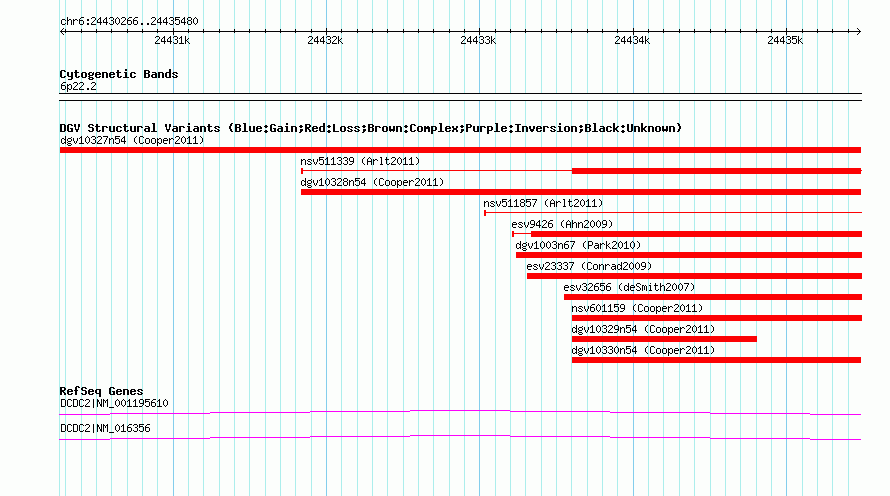This screenshot has width=890, height=496.
Task: Click the red bar of dgv10330n54
Action: 716,360
